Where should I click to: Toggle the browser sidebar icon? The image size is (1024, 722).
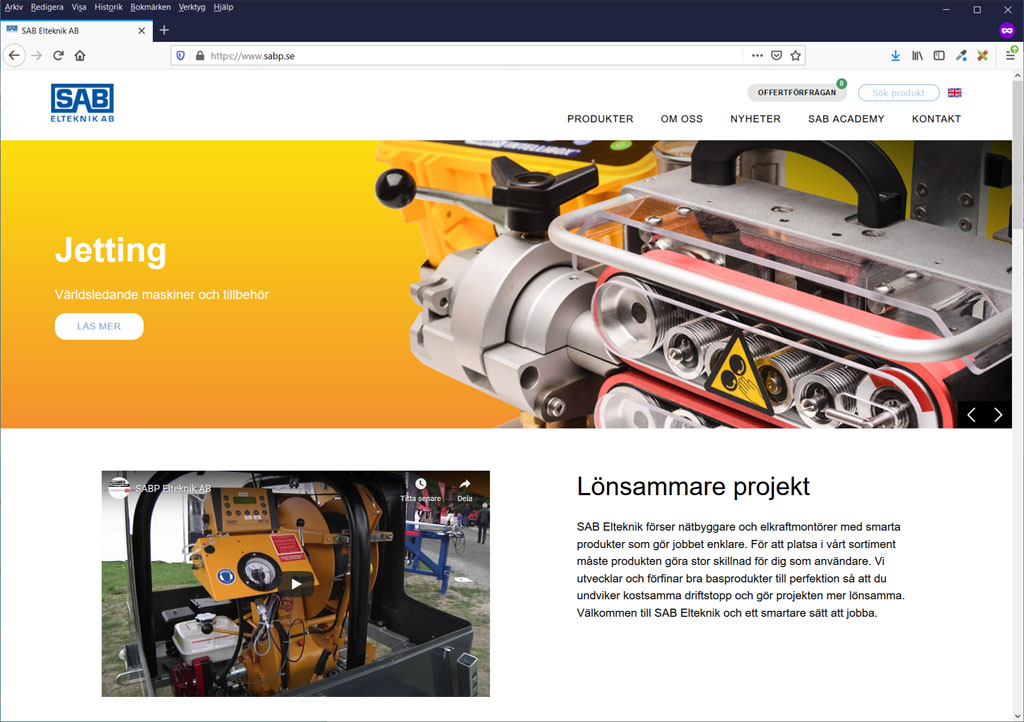[x=939, y=56]
